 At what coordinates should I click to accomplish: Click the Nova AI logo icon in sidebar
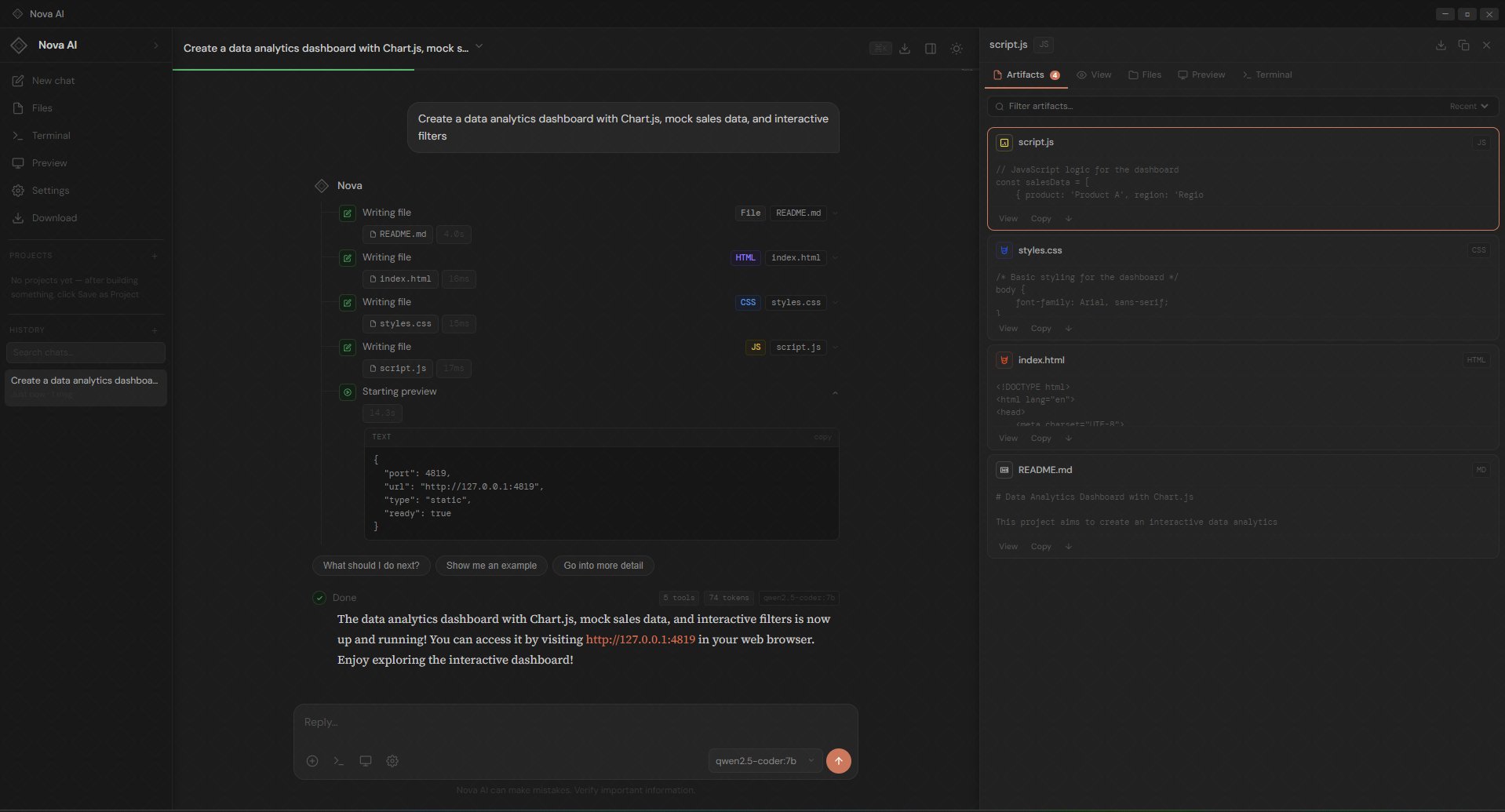[19, 46]
